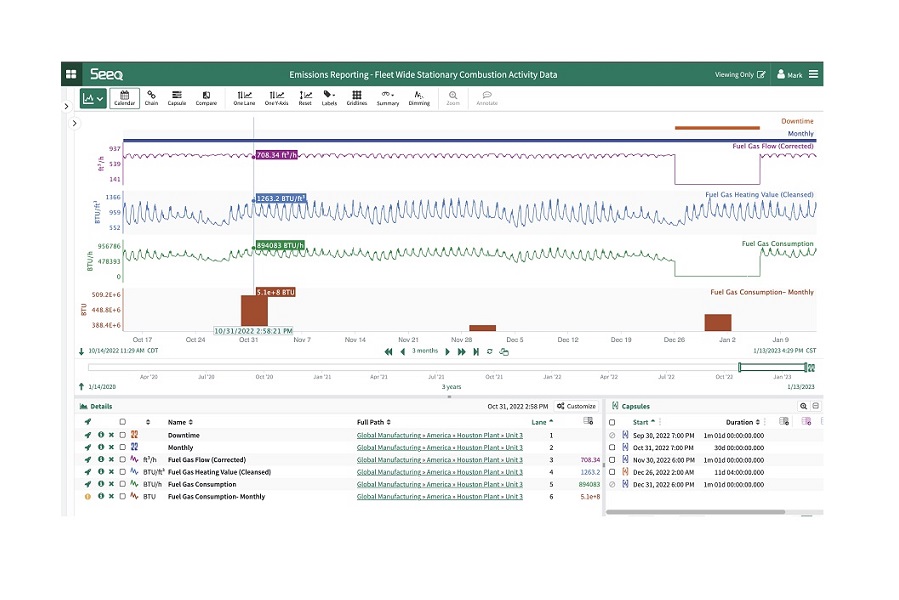Image resolution: width=899 pixels, height=600 pixels.
Task: Step display range forward one half
Action: pos(447,352)
